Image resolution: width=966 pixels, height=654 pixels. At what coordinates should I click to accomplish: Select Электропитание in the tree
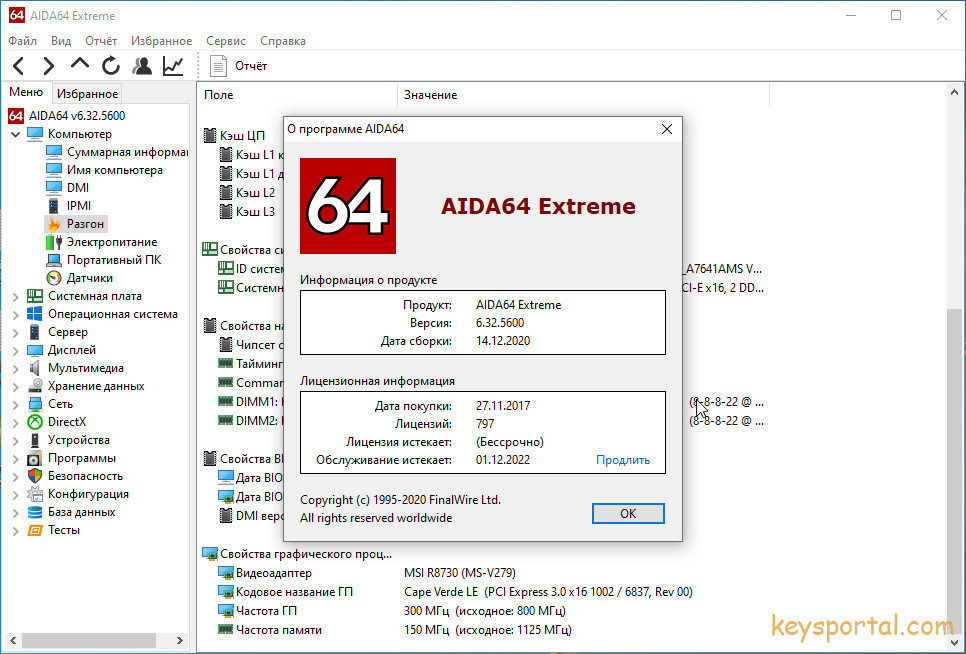(x=111, y=242)
